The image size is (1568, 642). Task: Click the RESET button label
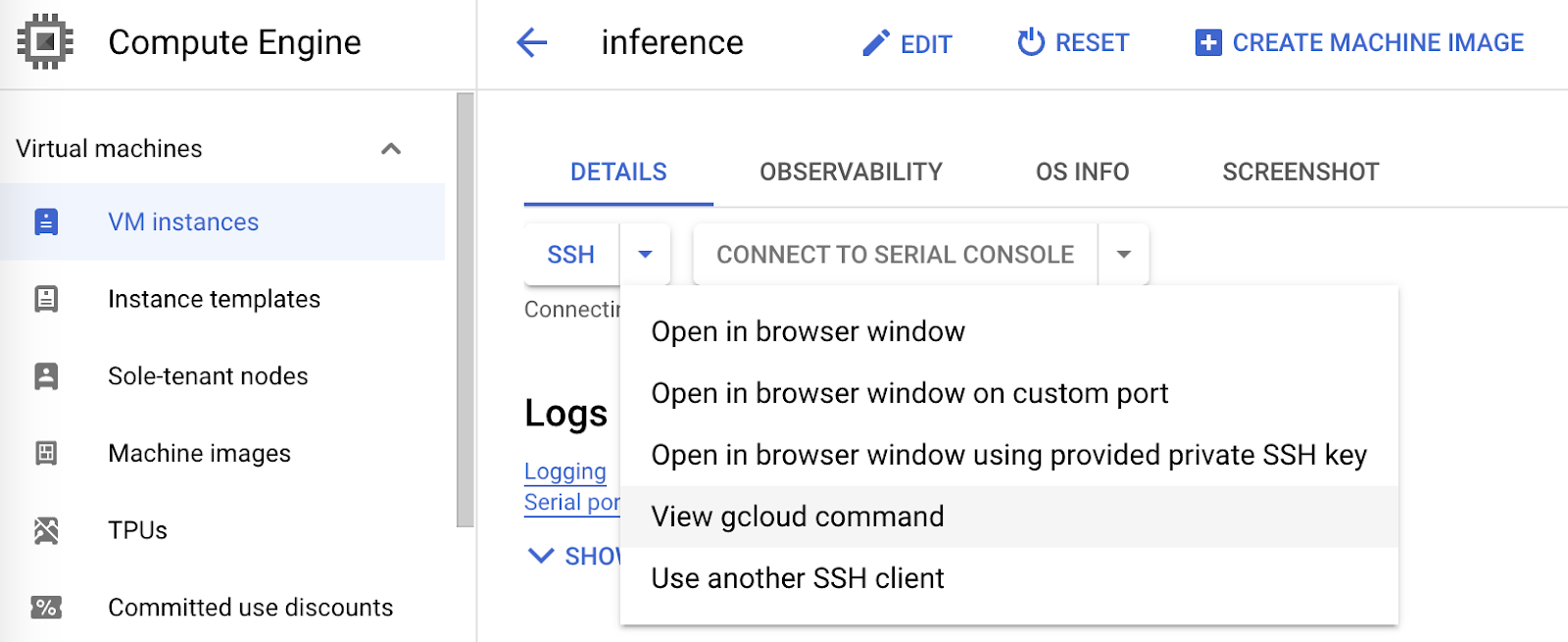tap(1092, 43)
